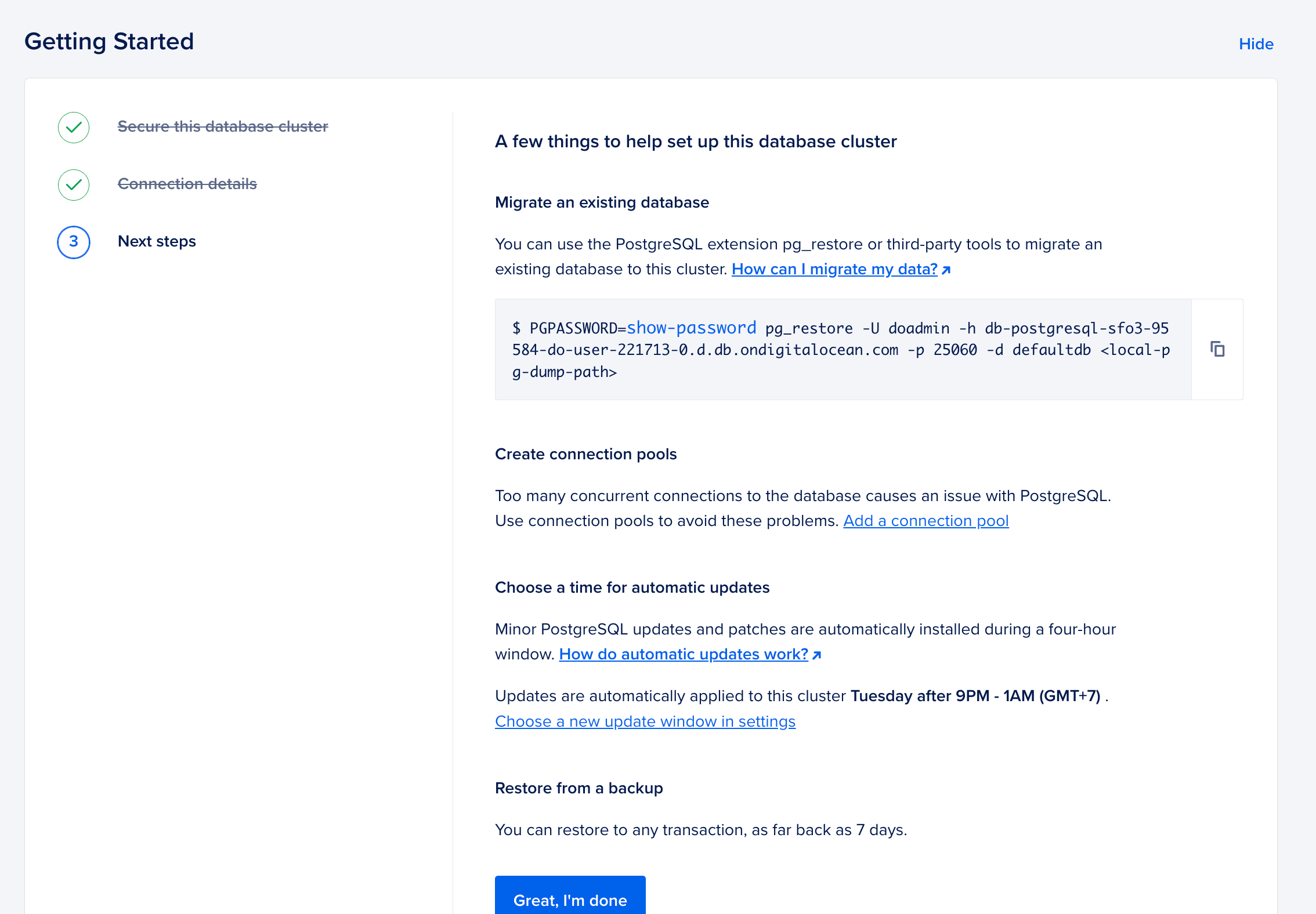Click the "Connection details" step label
The image size is (1316, 914).
[187, 184]
